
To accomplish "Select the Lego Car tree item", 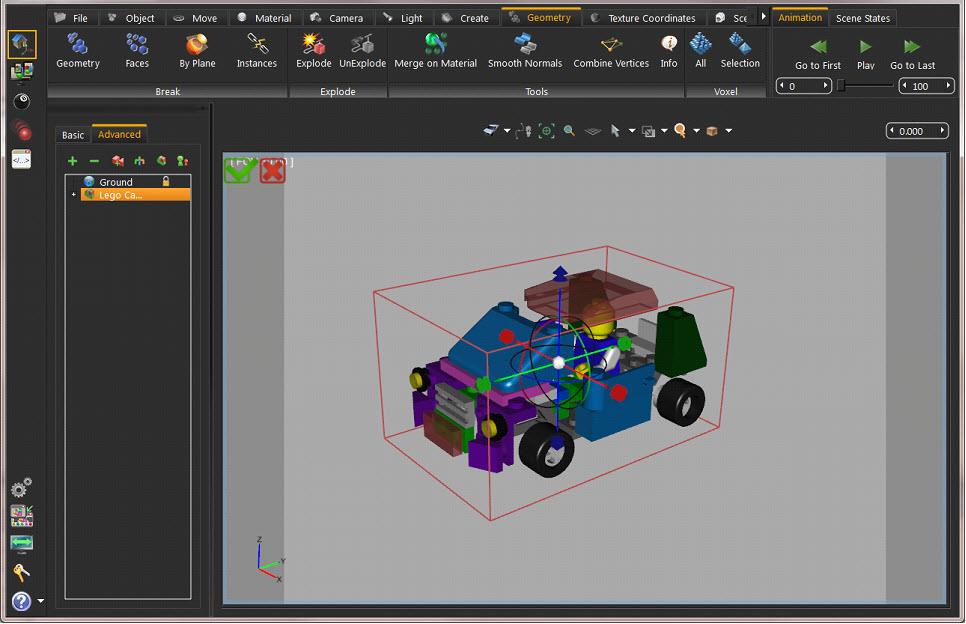I will (x=135, y=195).
